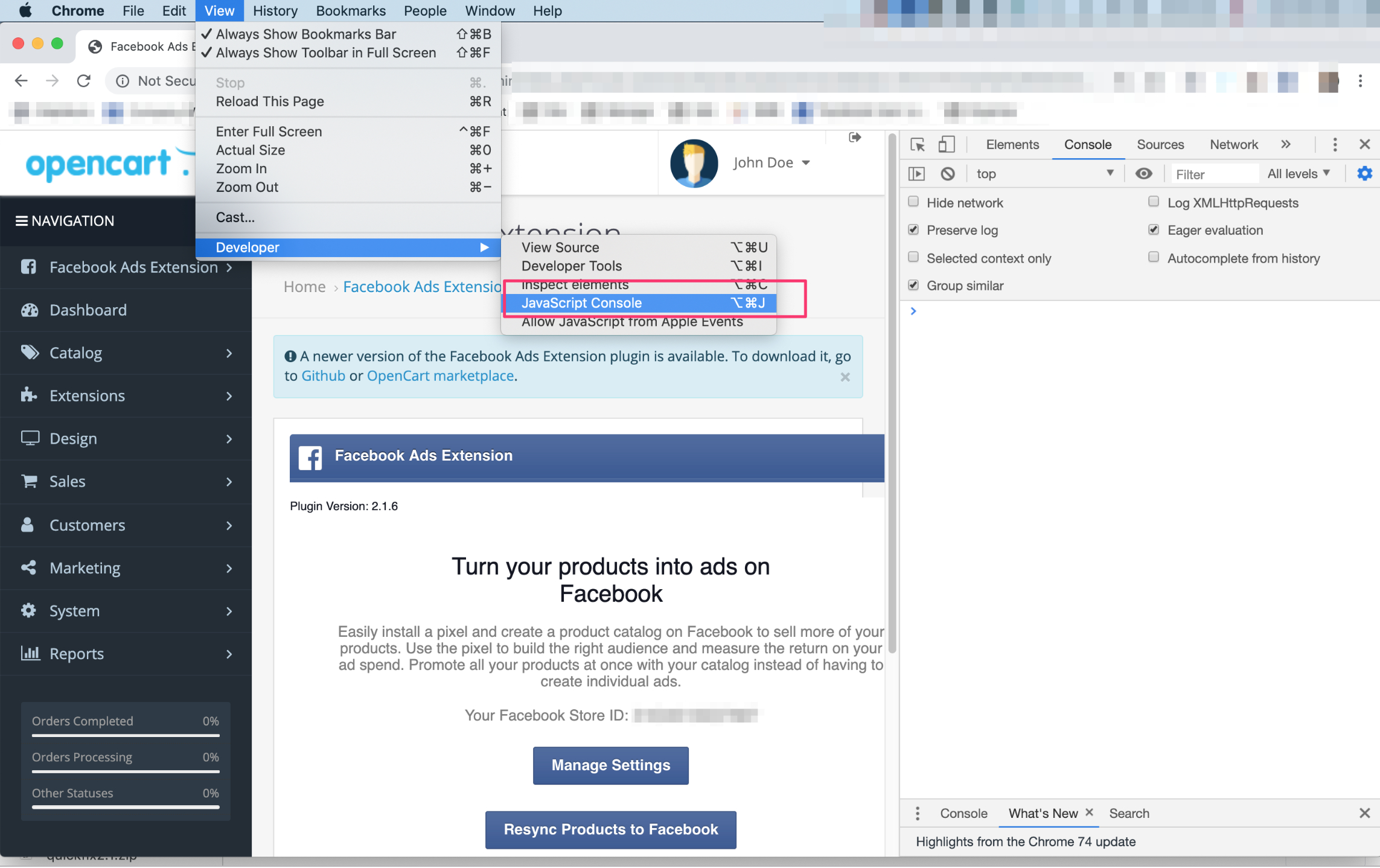1380x868 pixels.
Task: Switch to the Sources tab in DevTools
Action: coord(1160,144)
